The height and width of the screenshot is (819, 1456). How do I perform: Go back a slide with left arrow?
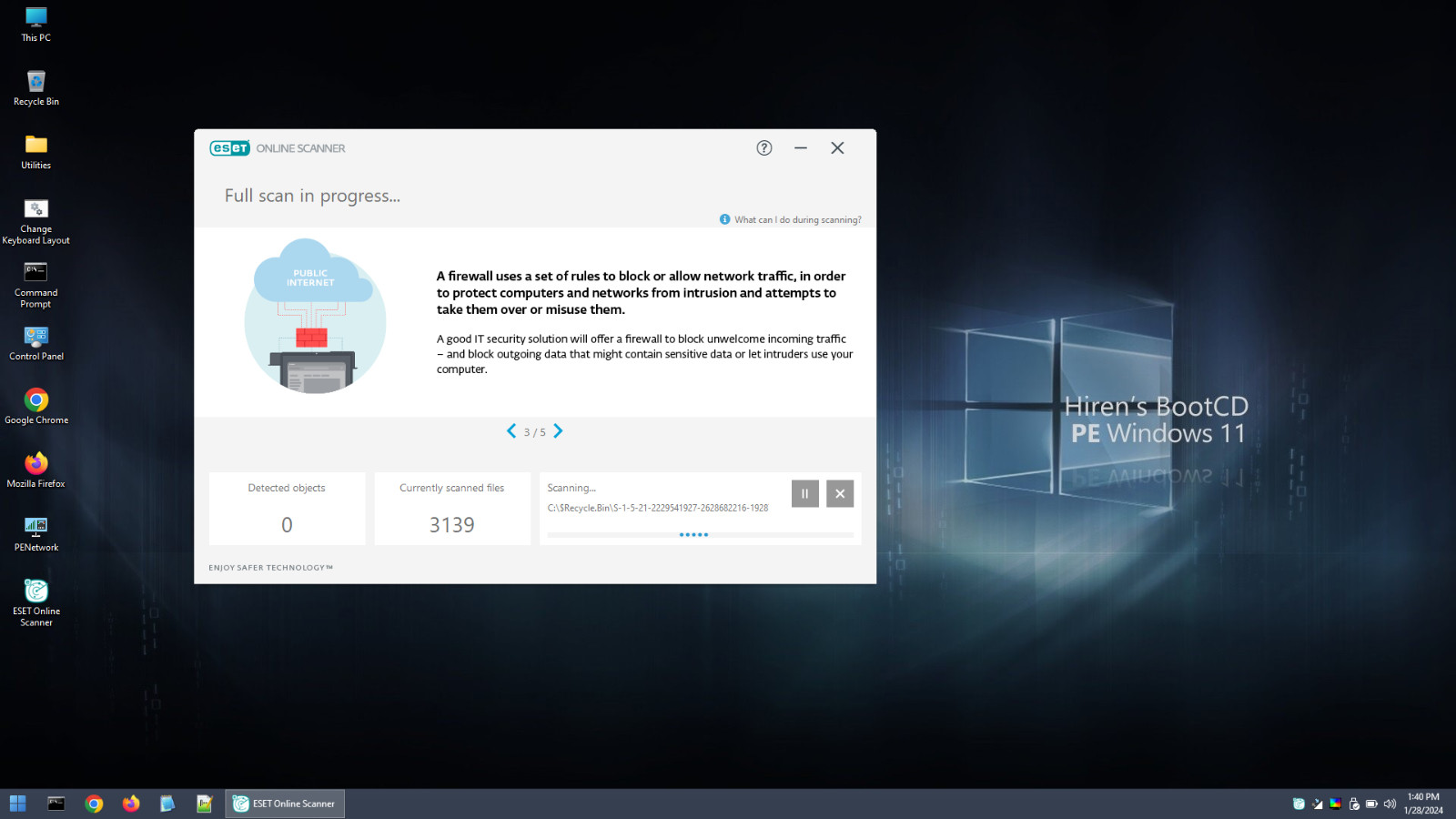pyautogui.click(x=511, y=431)
